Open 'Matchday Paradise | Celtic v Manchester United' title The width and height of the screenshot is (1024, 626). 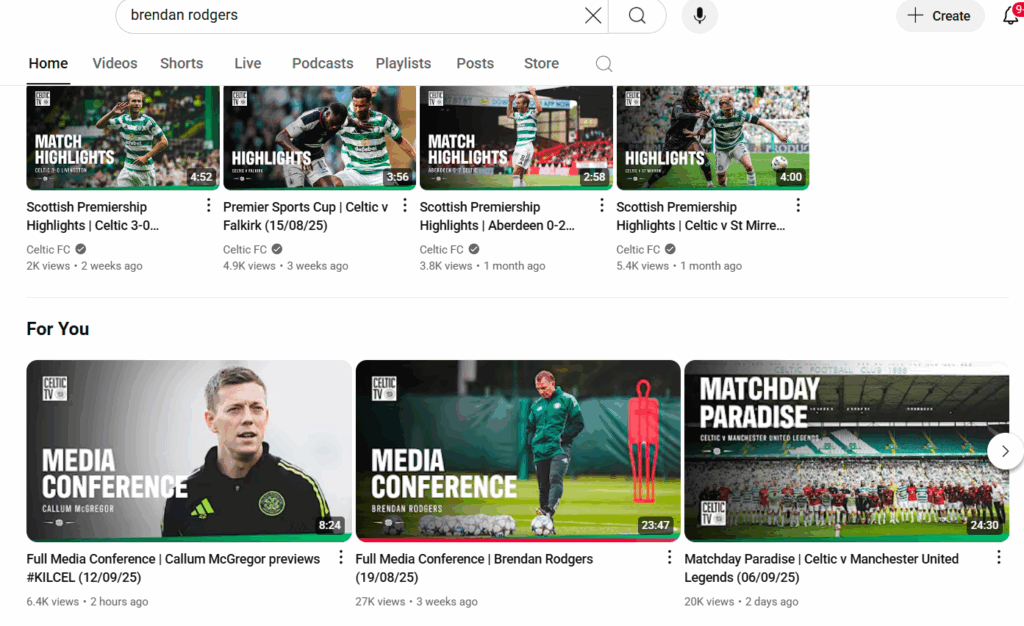click(x=822, y=568)
